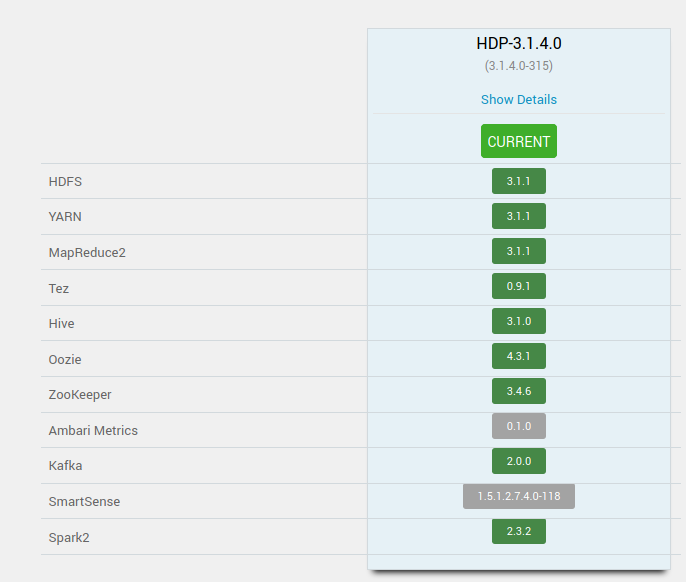
Task: Select the Kafka service row label
Action: pos(65,465)
